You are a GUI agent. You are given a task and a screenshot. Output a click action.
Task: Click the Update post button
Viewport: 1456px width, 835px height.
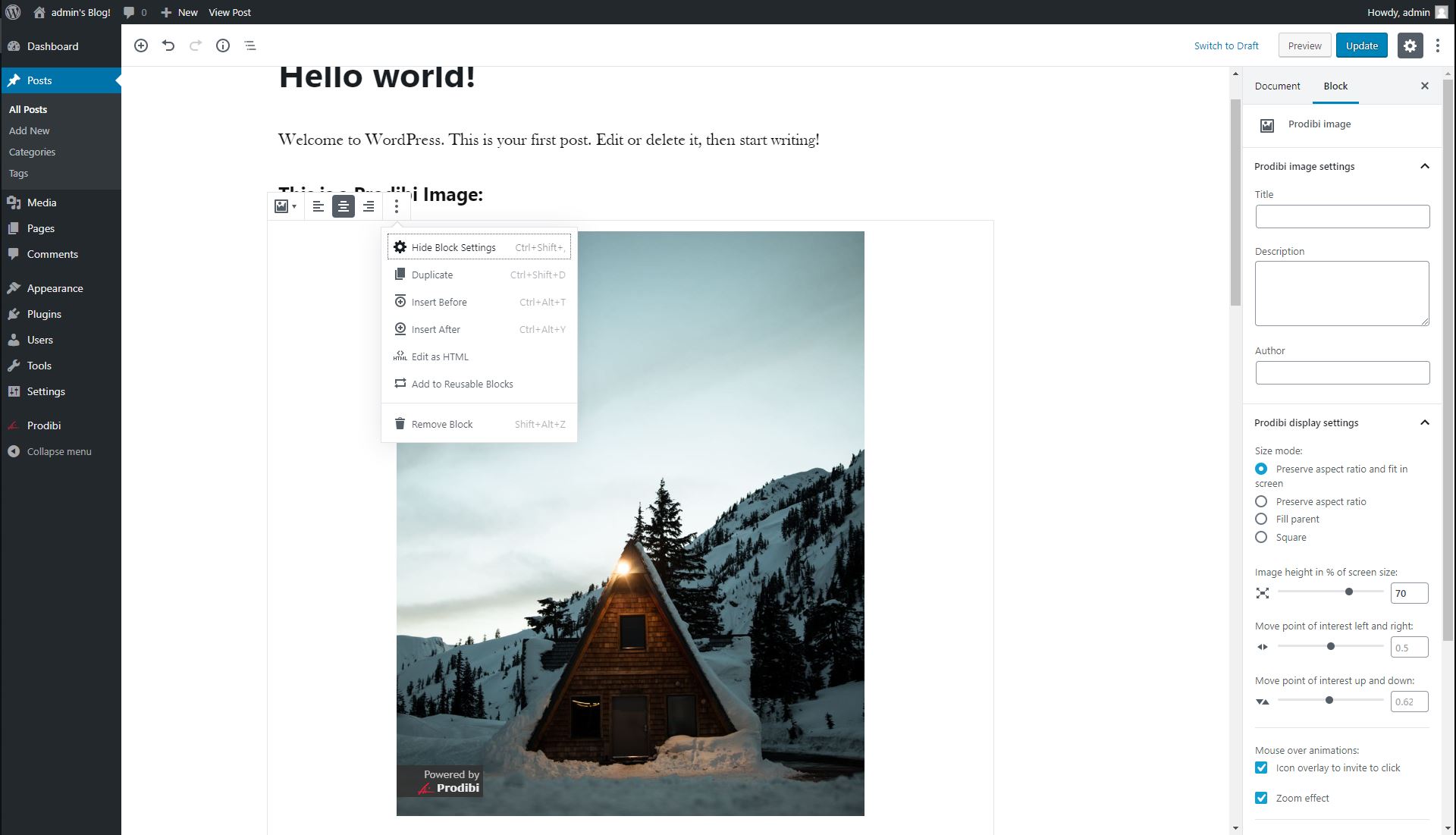pyautogui.click(x=1362, y=45)
